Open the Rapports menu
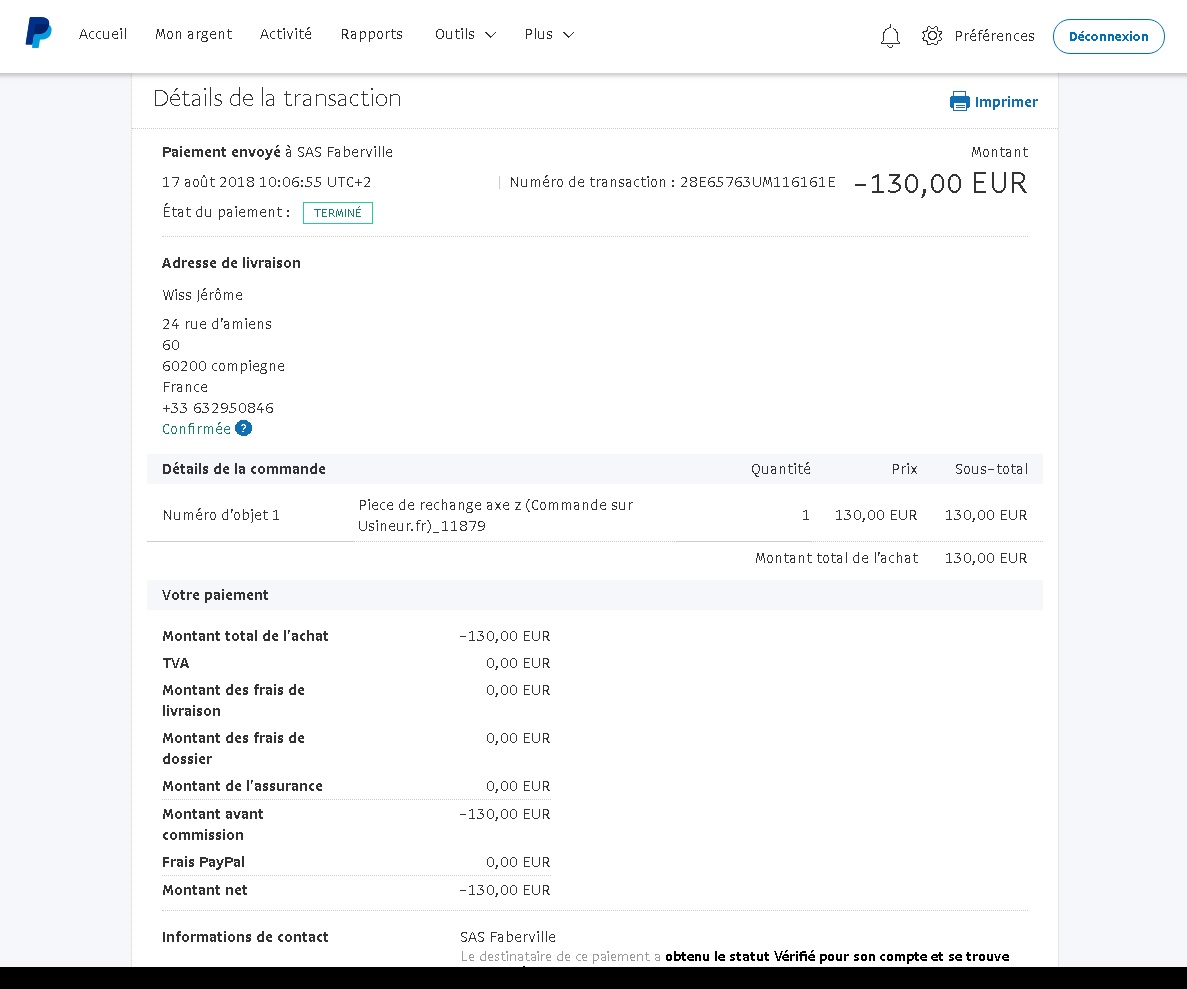The image size is (1187, 989). (x=372, y=34)
